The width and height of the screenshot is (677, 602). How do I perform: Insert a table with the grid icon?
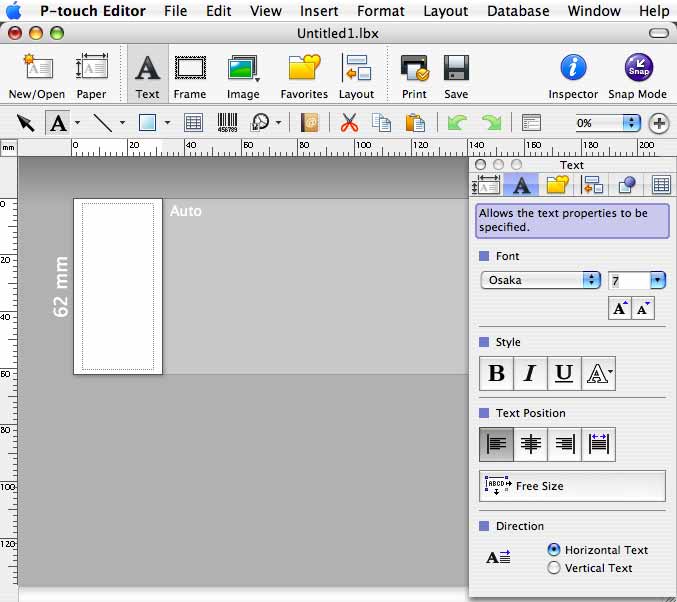[x=193, y=123]
